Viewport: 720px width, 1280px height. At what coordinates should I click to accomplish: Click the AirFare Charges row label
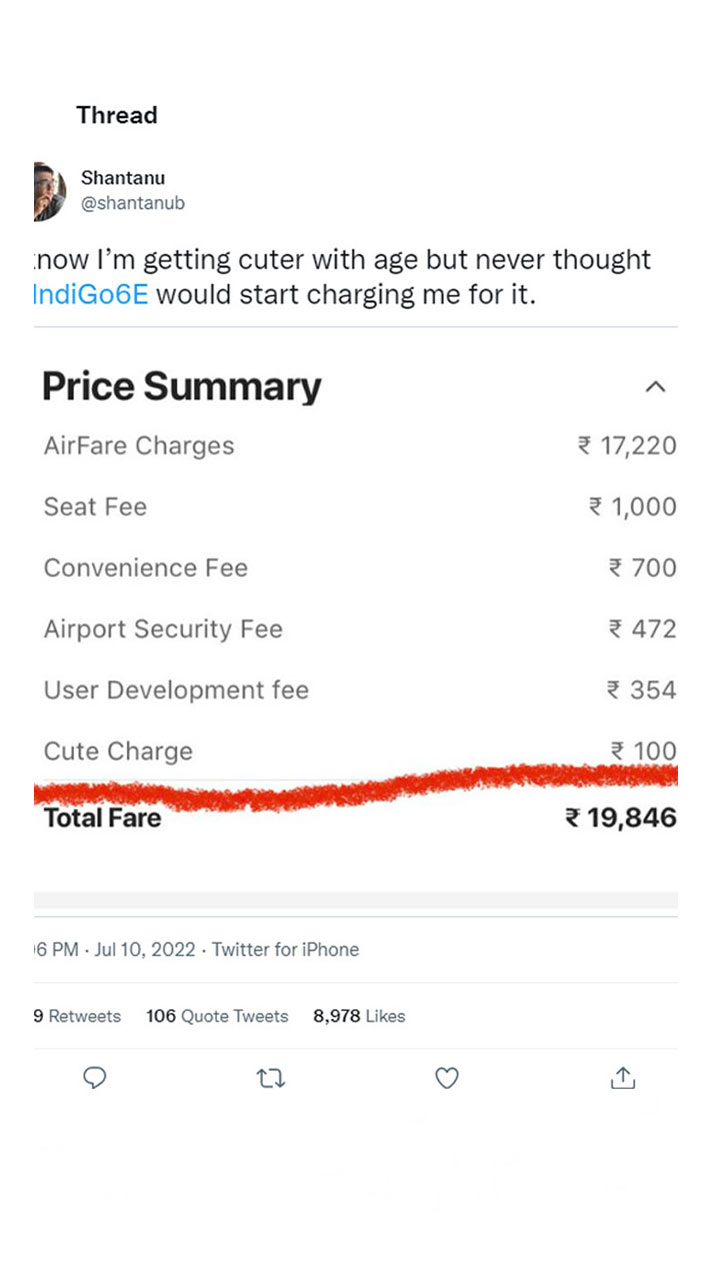[139, 446]
